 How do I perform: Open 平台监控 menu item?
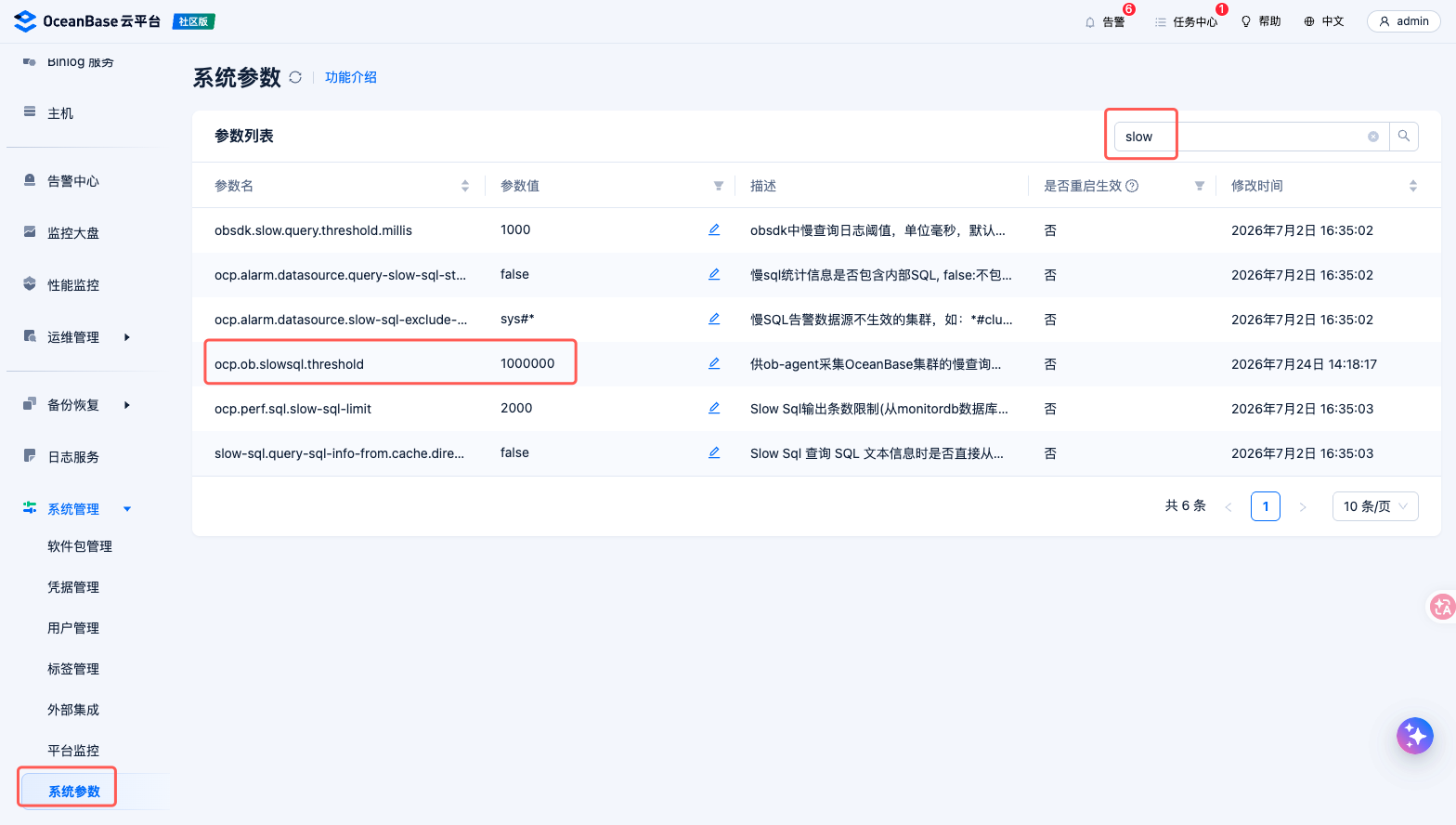(x=73, y=751)
